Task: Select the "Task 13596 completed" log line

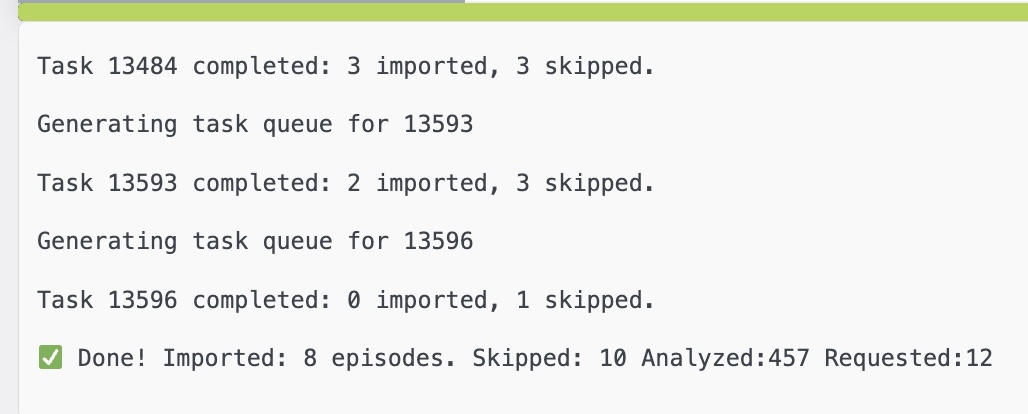Action: point(346,300)
